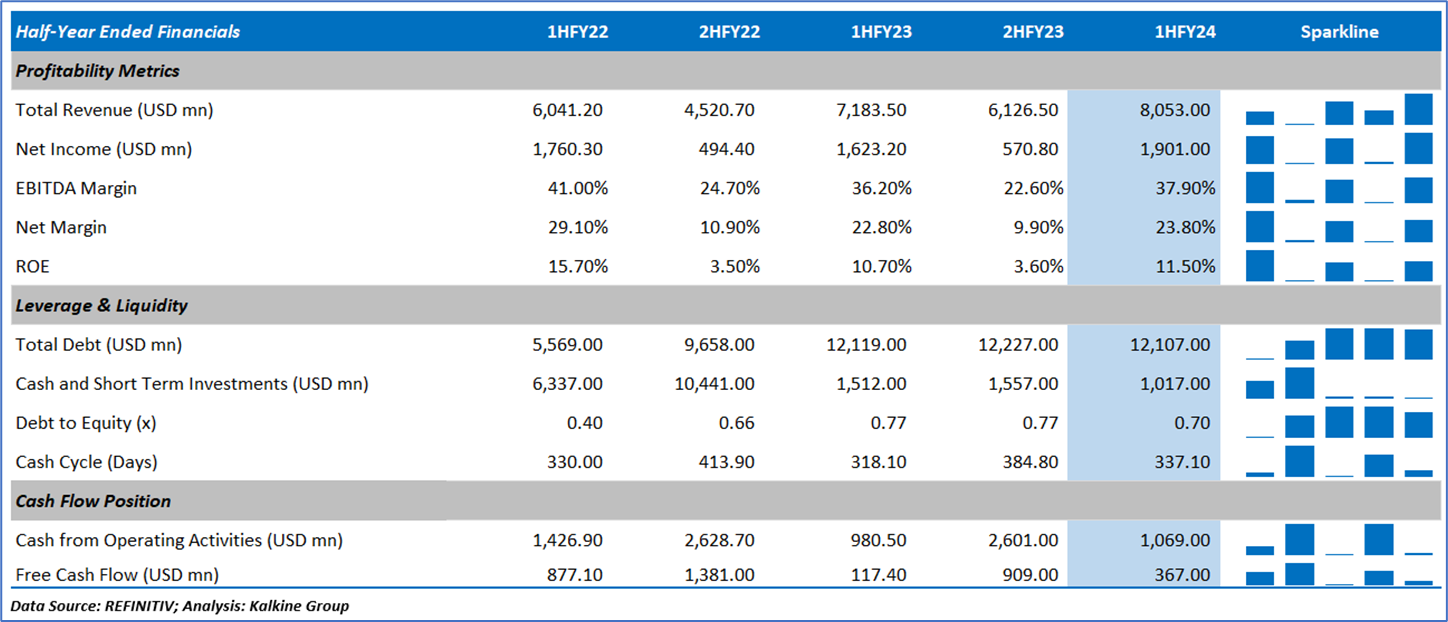Select the Cash Flow Position section header
Viewport: 1448px width, 622px height.
(x=93, y=501)
